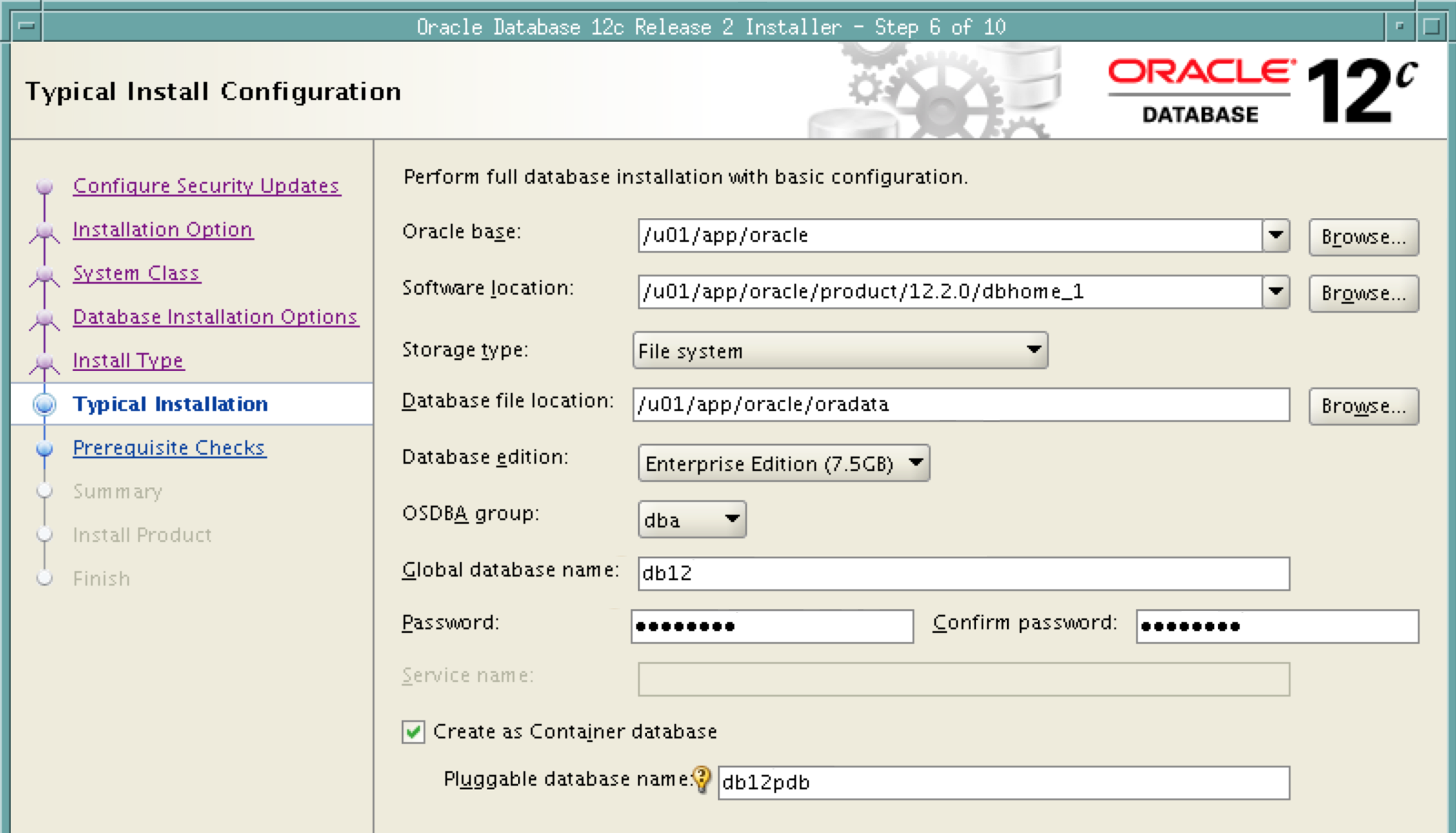Click the Install Product step label
1456x833 pixels.
click(x=142, y=535)
